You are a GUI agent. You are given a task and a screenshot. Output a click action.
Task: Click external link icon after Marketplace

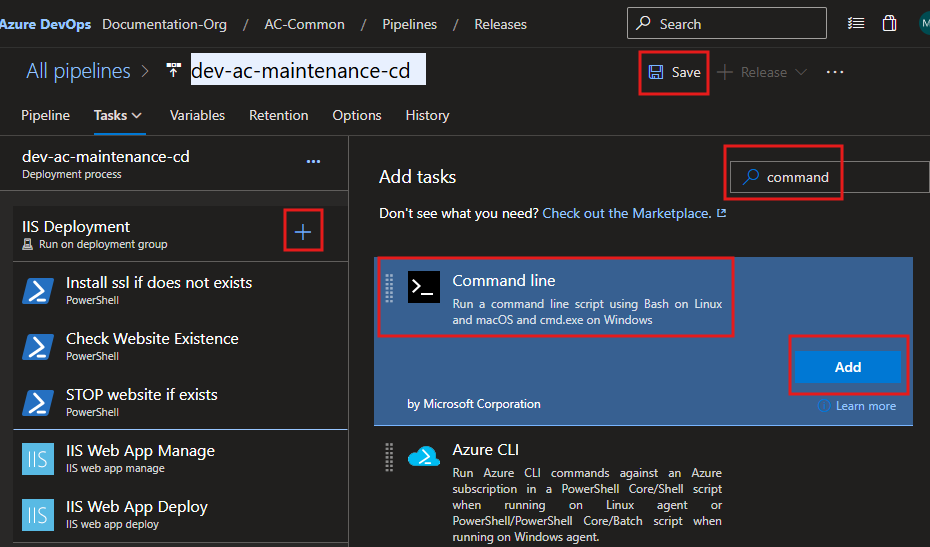721,213
